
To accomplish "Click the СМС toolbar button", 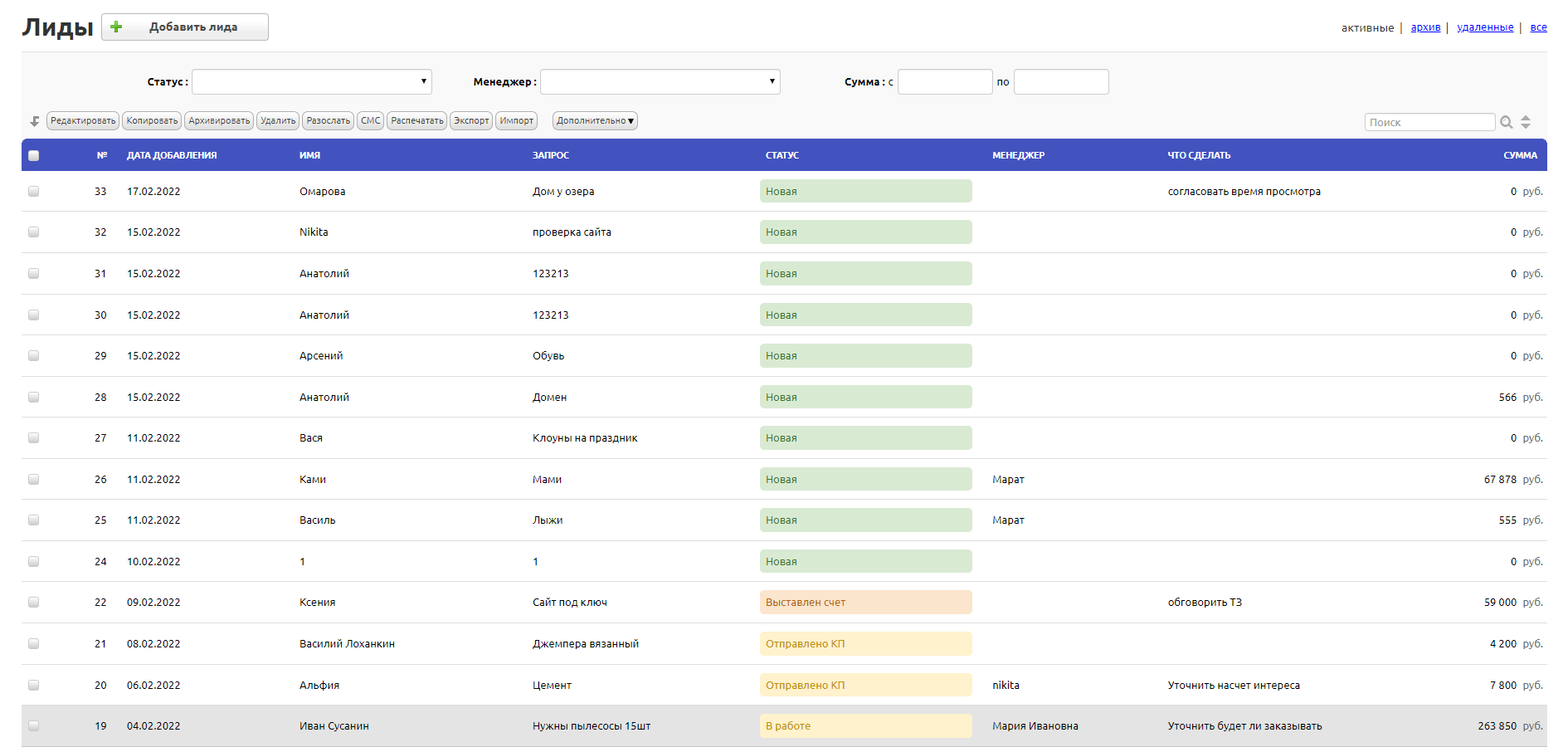I will click(x=371, y=121).
